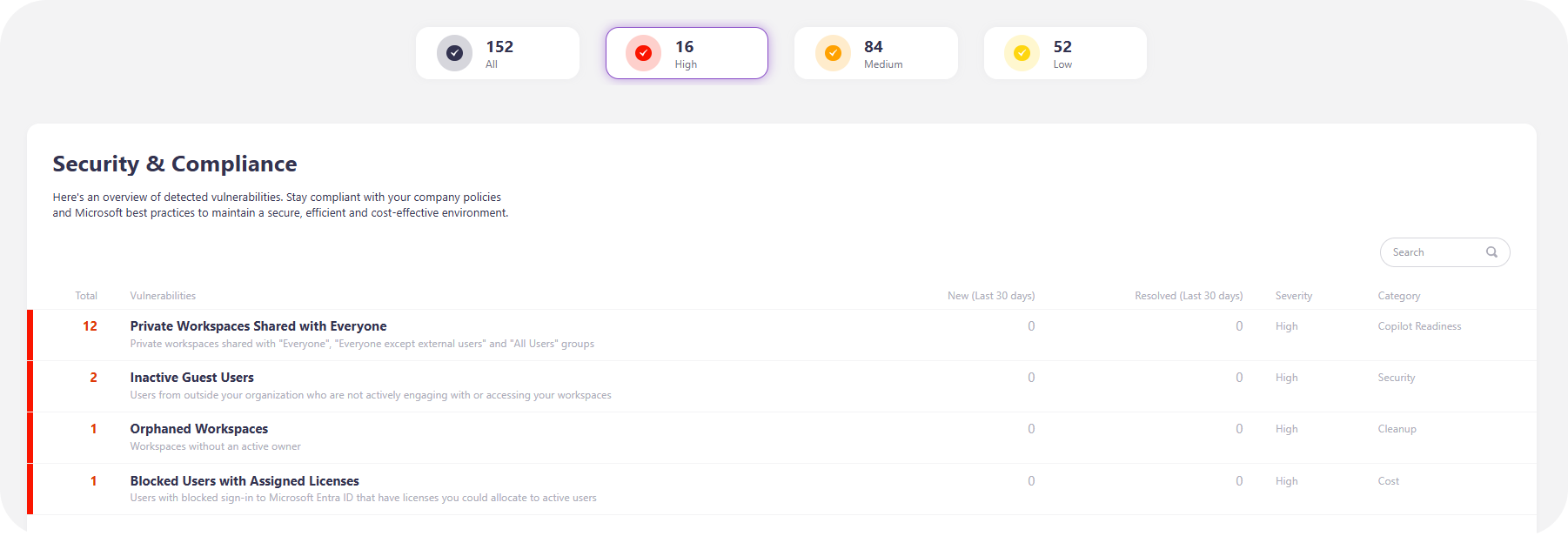
Task: Sort by Resolved (Last 30 days) column
Action: coord(1188,296)
